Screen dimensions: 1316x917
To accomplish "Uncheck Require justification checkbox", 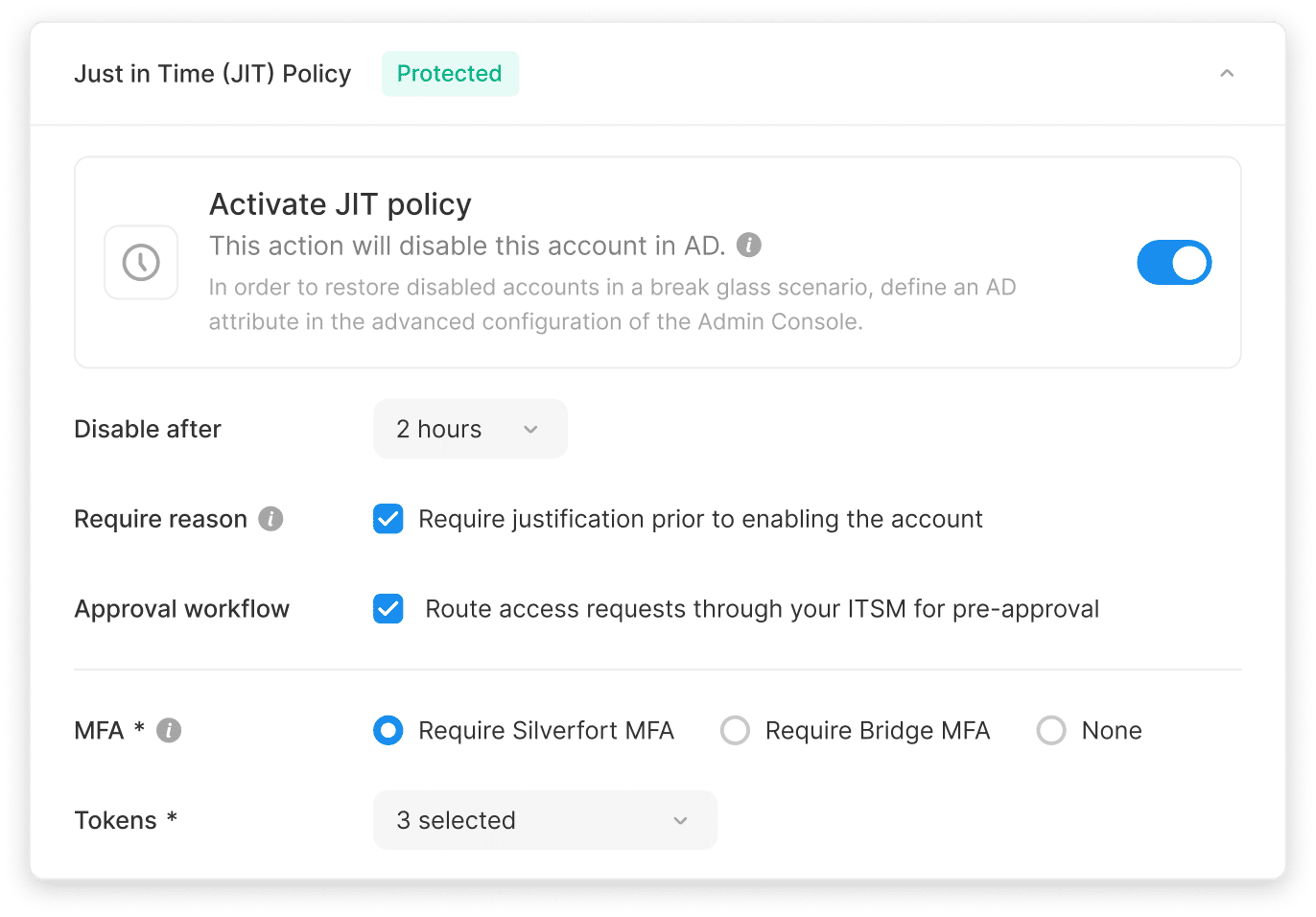I will 388,519.
